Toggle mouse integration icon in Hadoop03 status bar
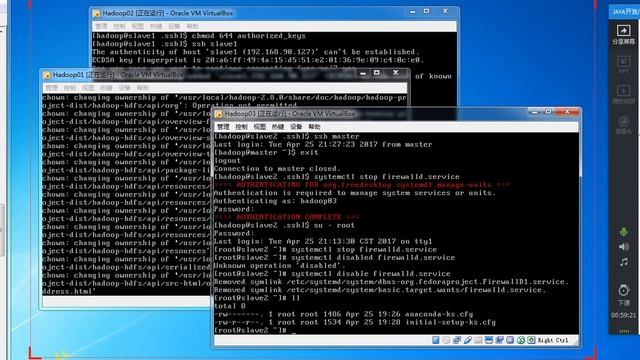Viewport: 640px width, 360px height. pyautogui.click(x=521, y=340)
